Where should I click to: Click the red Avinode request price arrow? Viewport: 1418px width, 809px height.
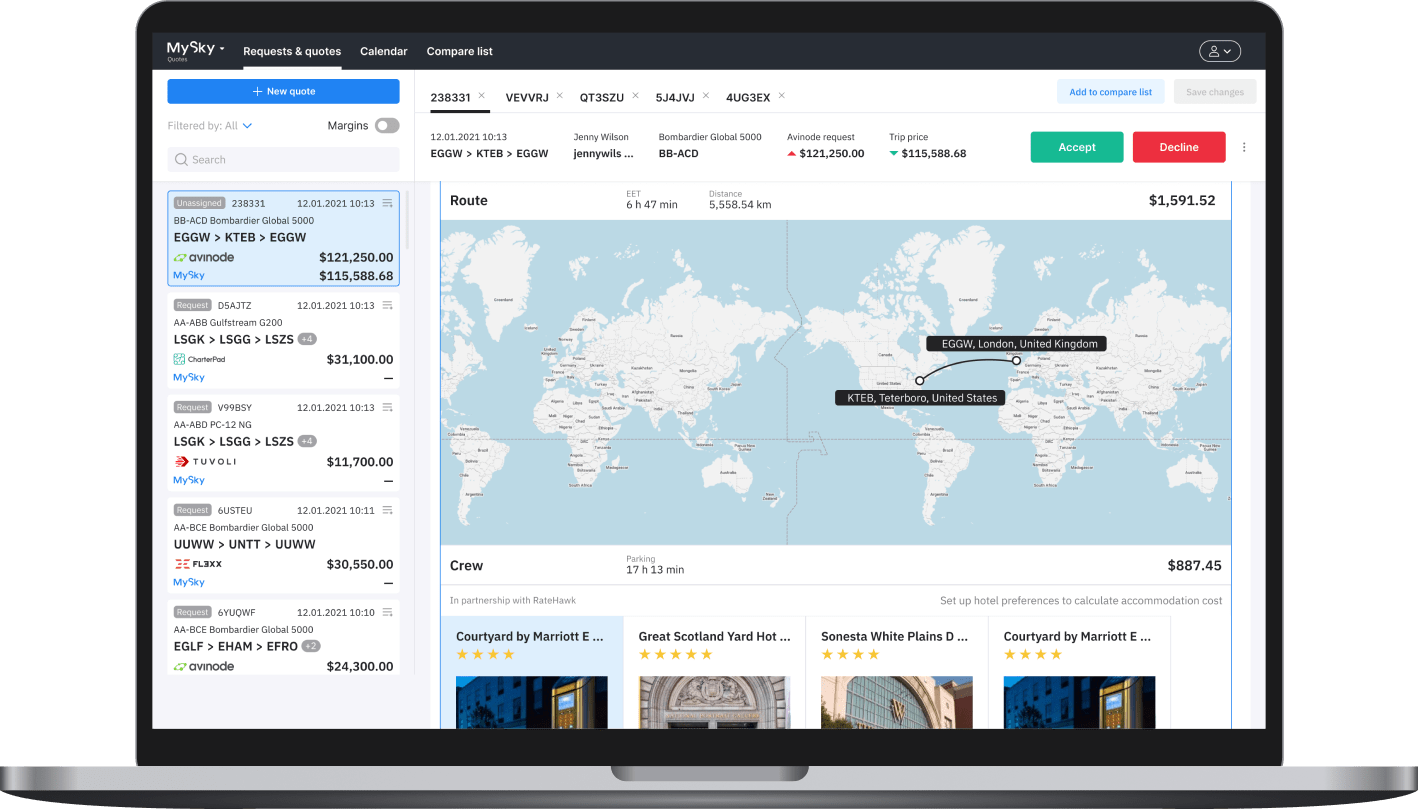(792, 154)
